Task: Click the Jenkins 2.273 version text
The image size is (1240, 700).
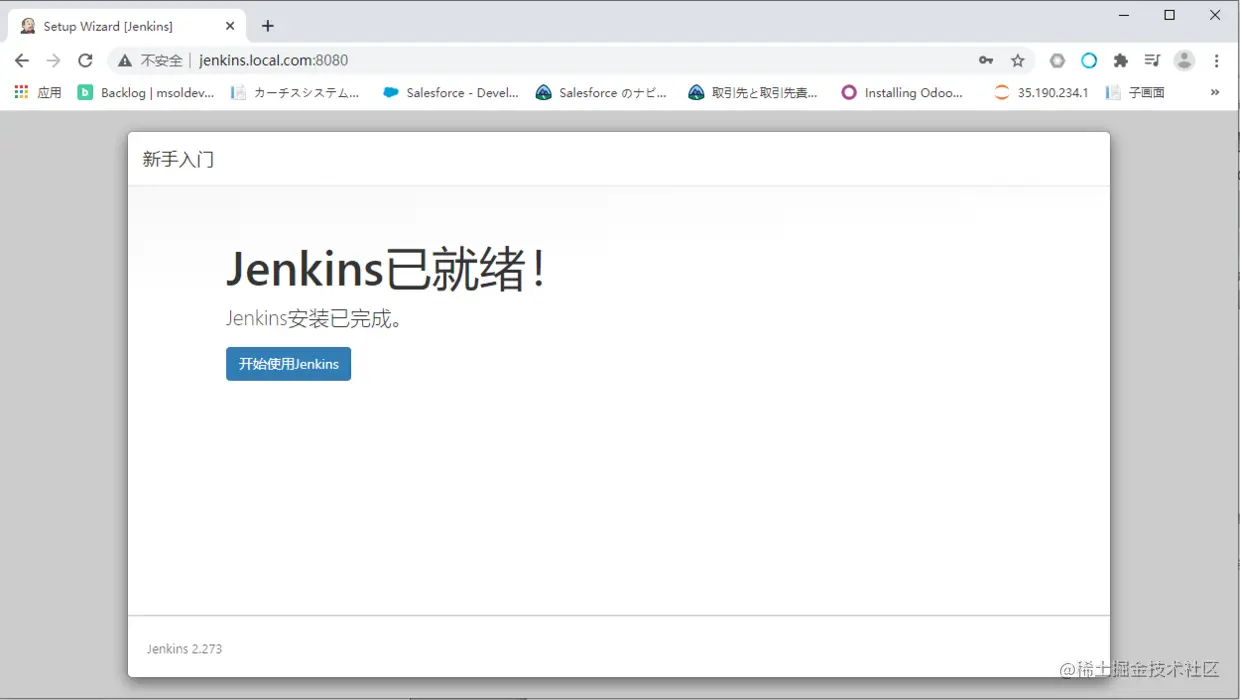Action: click(184, 649)
